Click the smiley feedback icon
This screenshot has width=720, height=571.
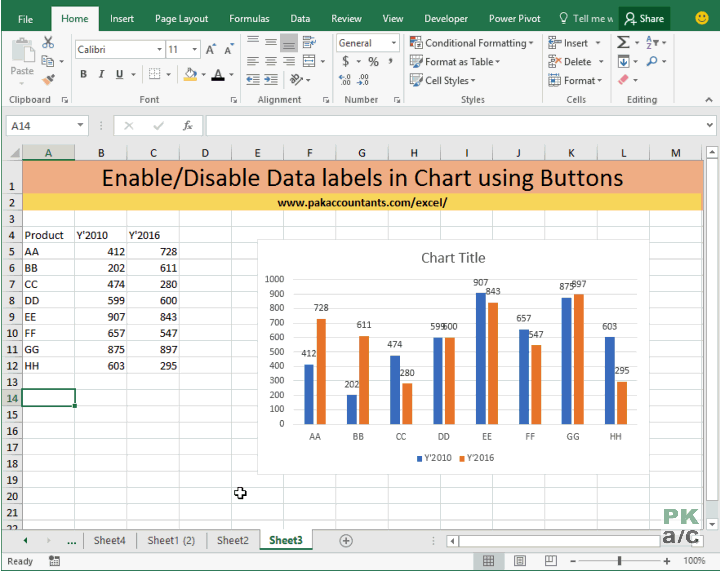pos(702,18)
